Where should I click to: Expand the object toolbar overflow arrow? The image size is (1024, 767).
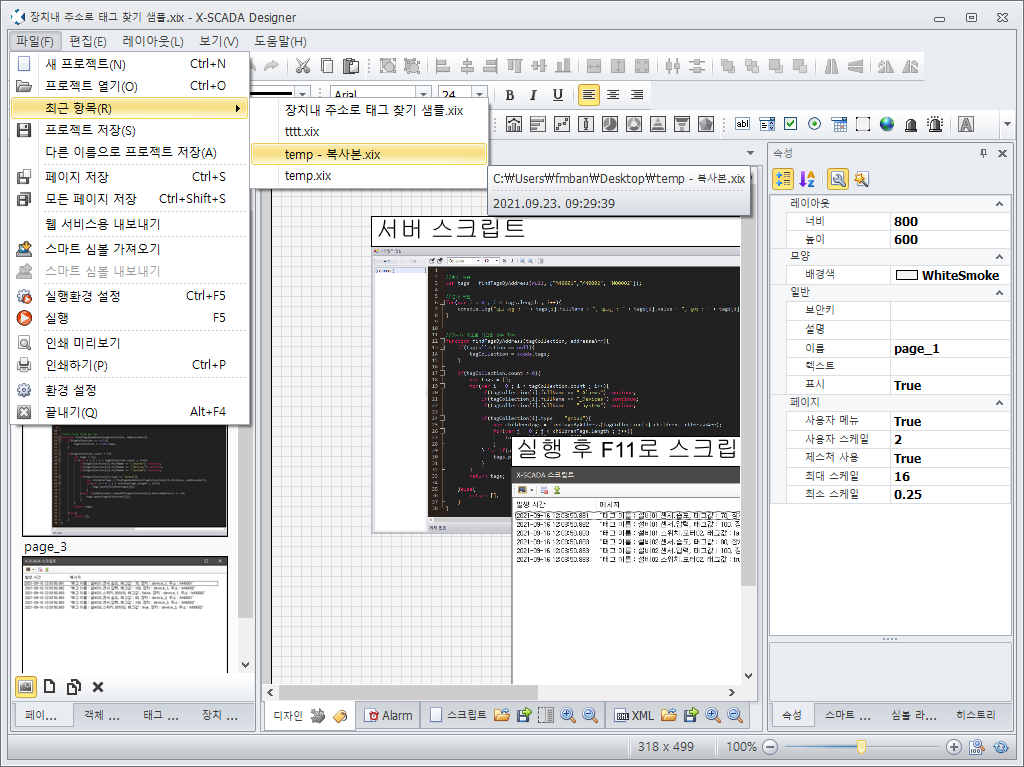(x=1008, y=124)
